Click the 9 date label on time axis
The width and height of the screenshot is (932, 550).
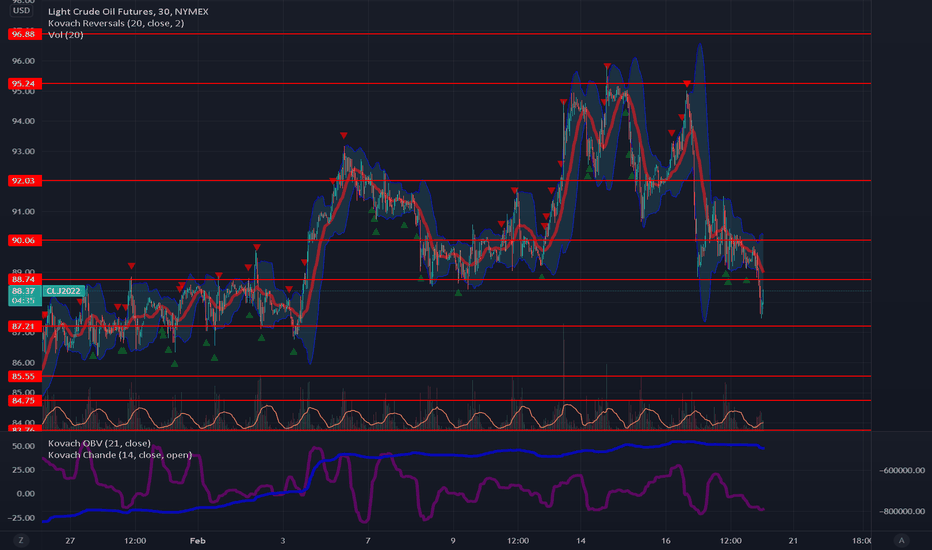click(x=453, y=540)
